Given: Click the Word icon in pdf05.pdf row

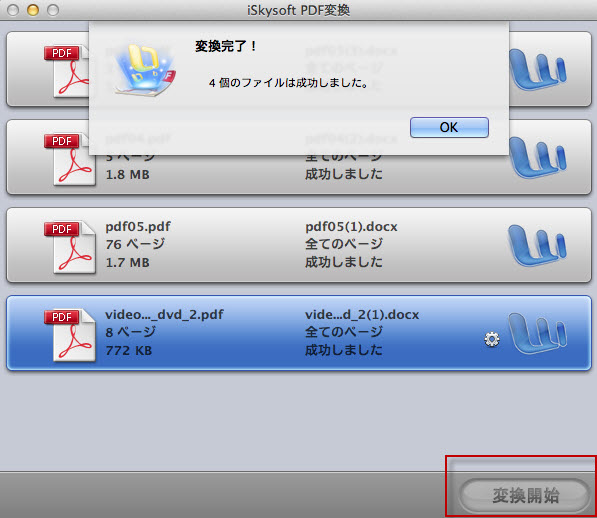Looking at the screenshot, I should click(537, 245).
